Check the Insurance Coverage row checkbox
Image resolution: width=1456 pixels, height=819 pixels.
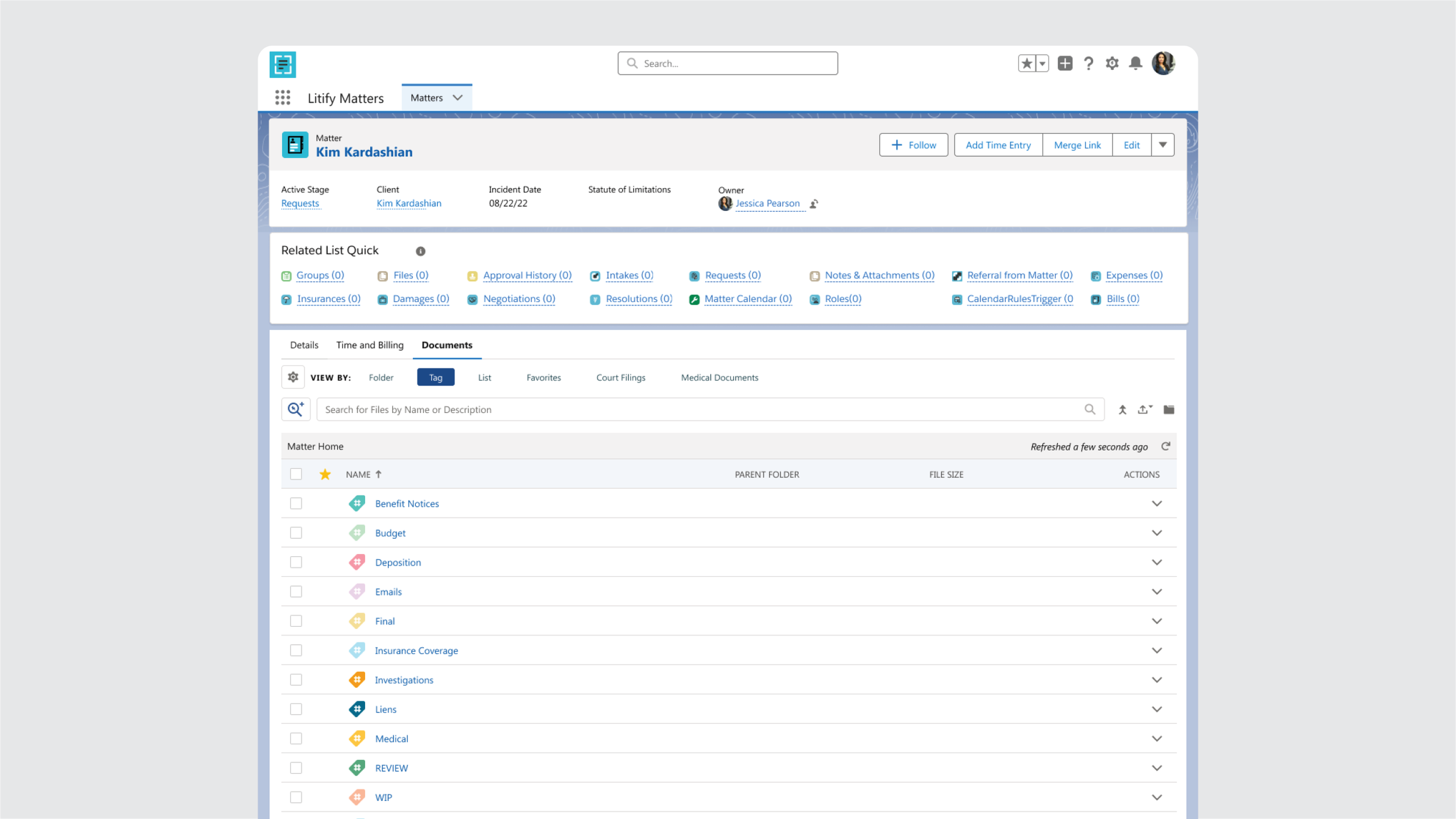pyautogui.click(x=296, y=650)
